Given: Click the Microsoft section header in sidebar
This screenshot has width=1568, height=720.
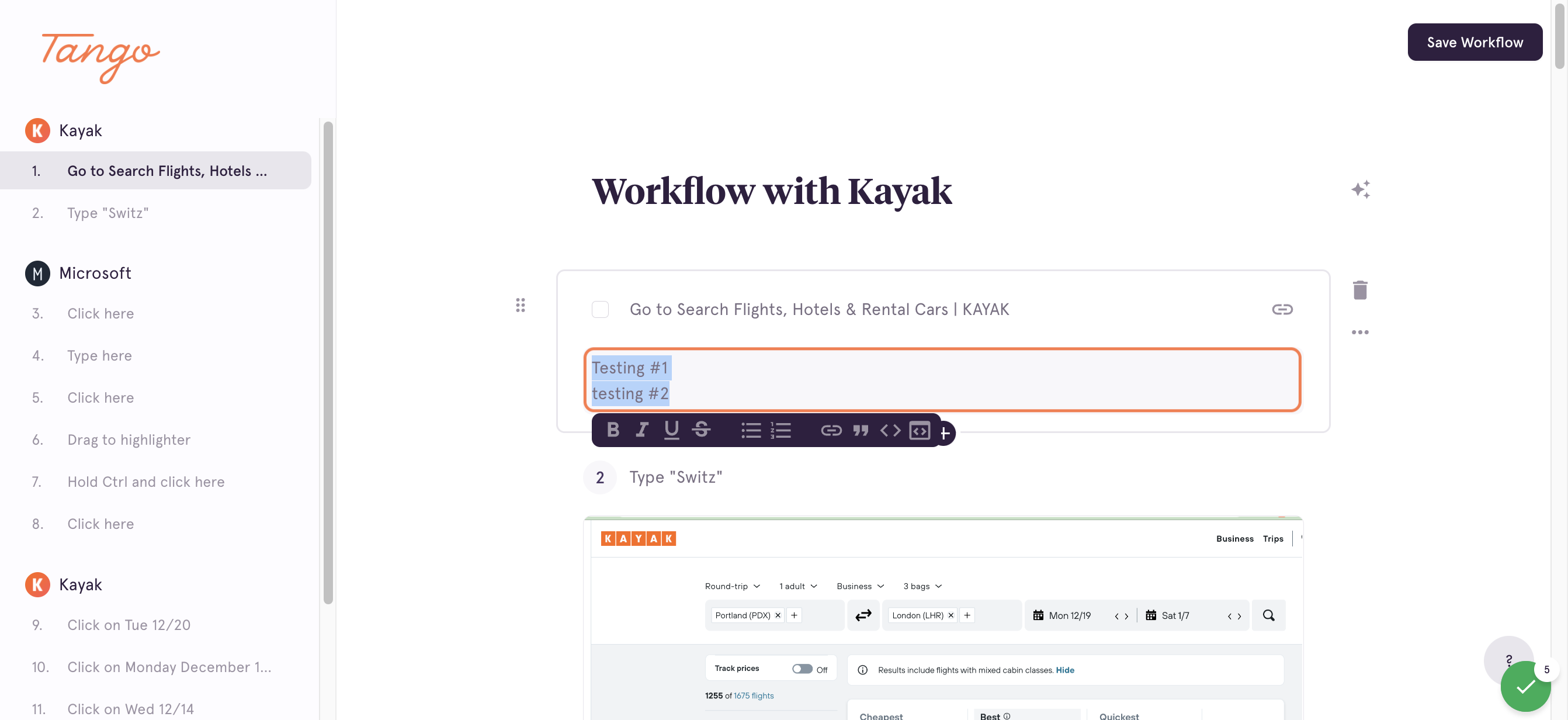Looking at the screenshot, I should (x=78, y=273).
